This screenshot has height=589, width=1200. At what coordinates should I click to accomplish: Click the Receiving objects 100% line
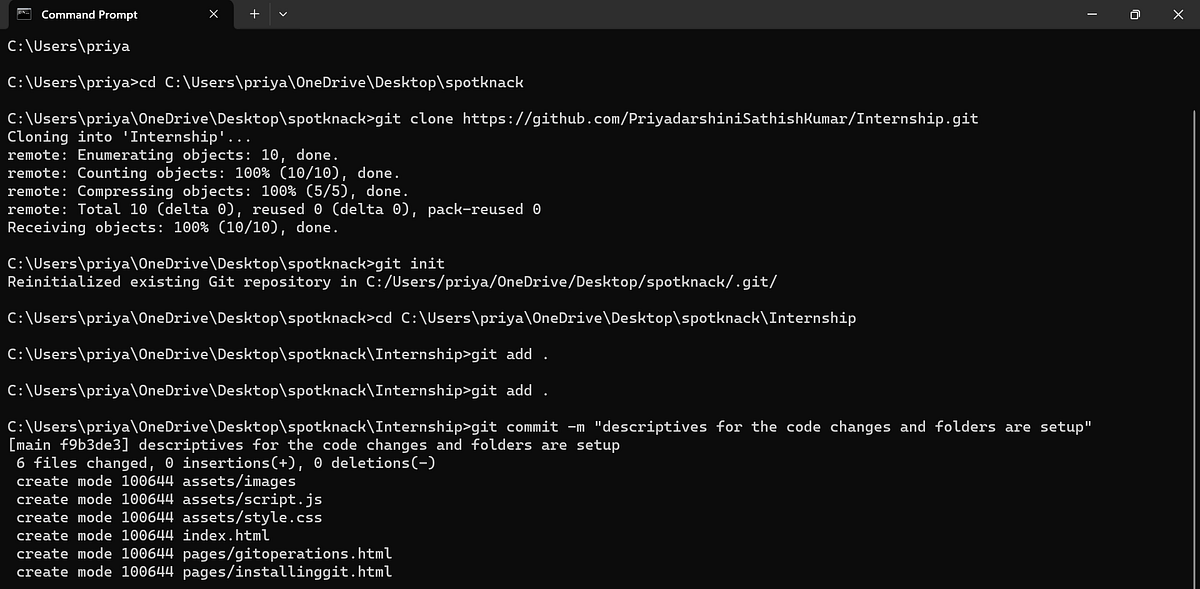pyautogui.click(x=170, y=227)
